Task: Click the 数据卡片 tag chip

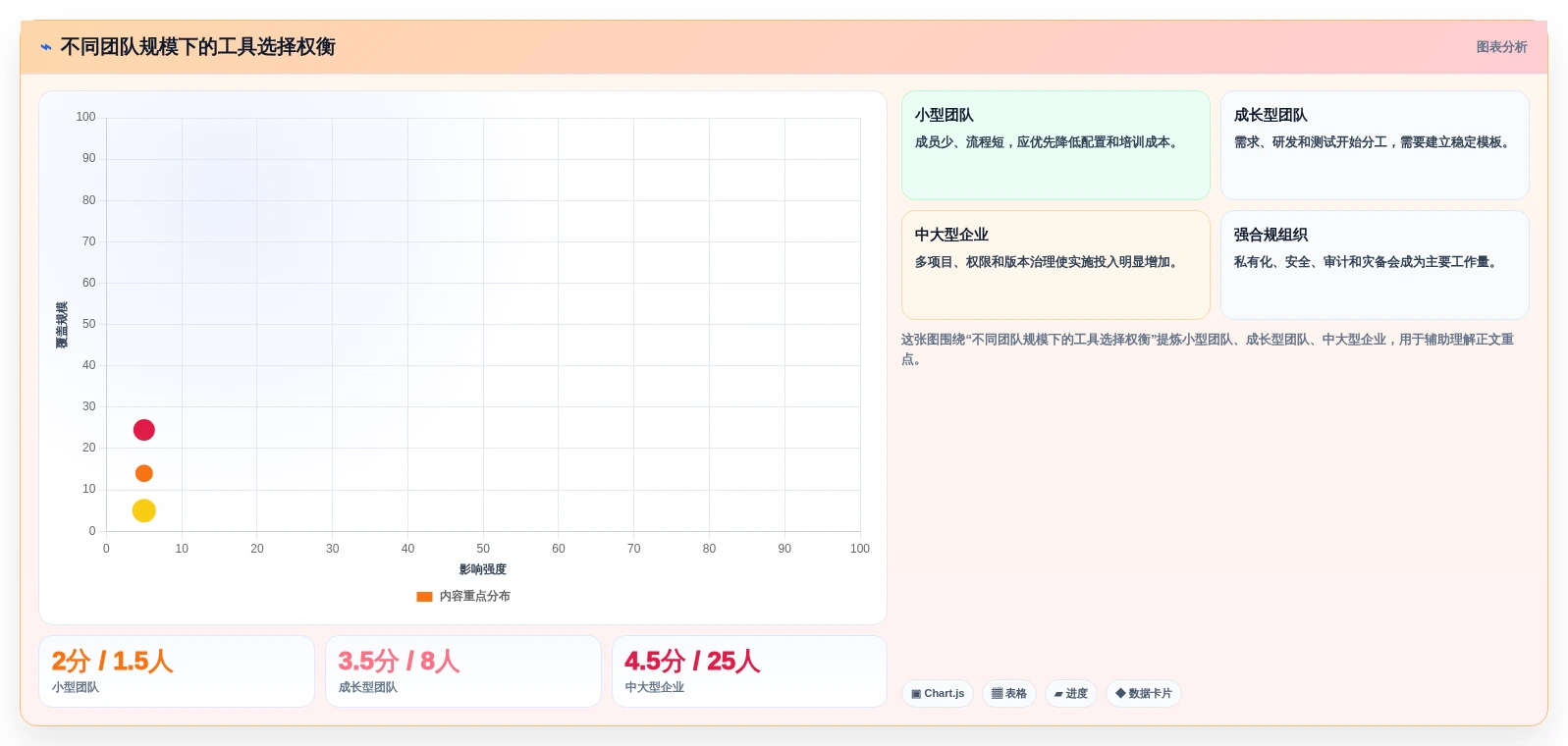Action: point(1144,693)
